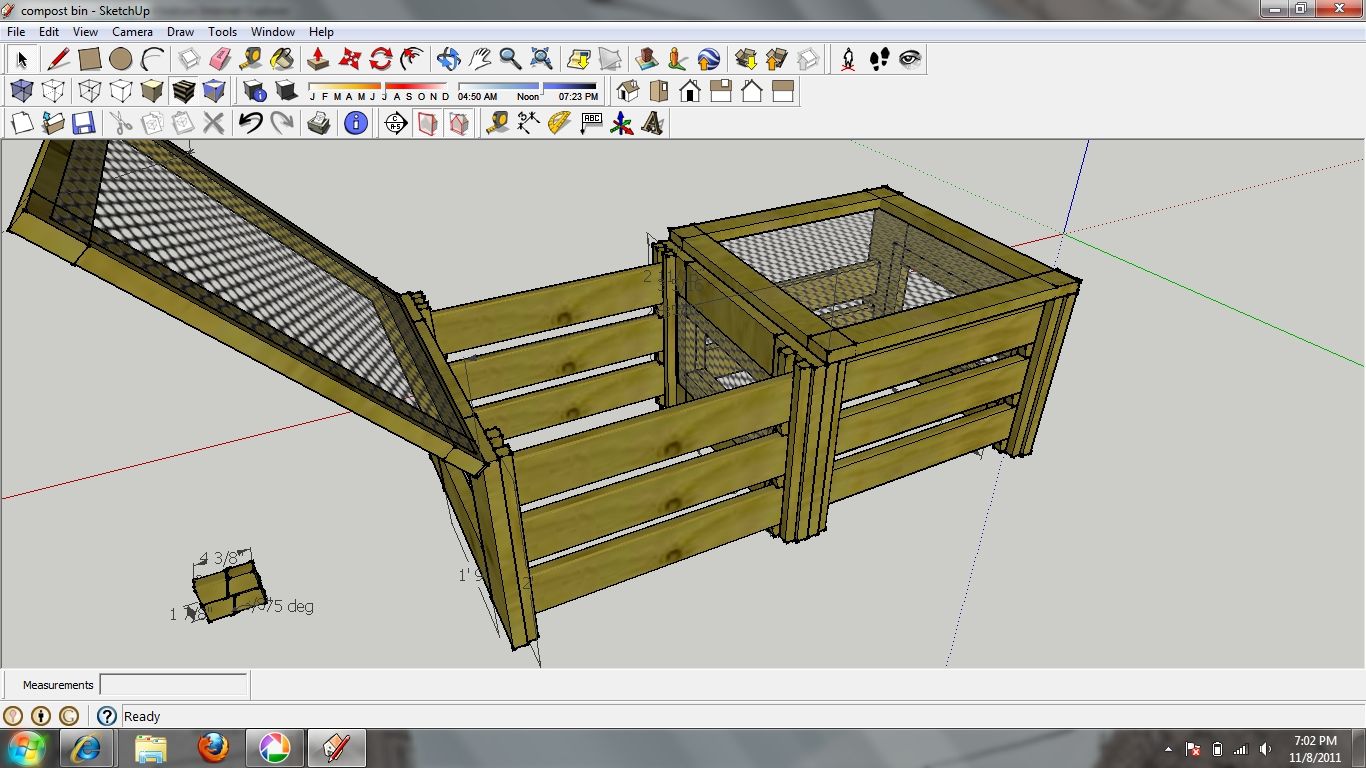1366x768 pixels.
Task: Toggle shadows on or off
Action: point(286,90)
